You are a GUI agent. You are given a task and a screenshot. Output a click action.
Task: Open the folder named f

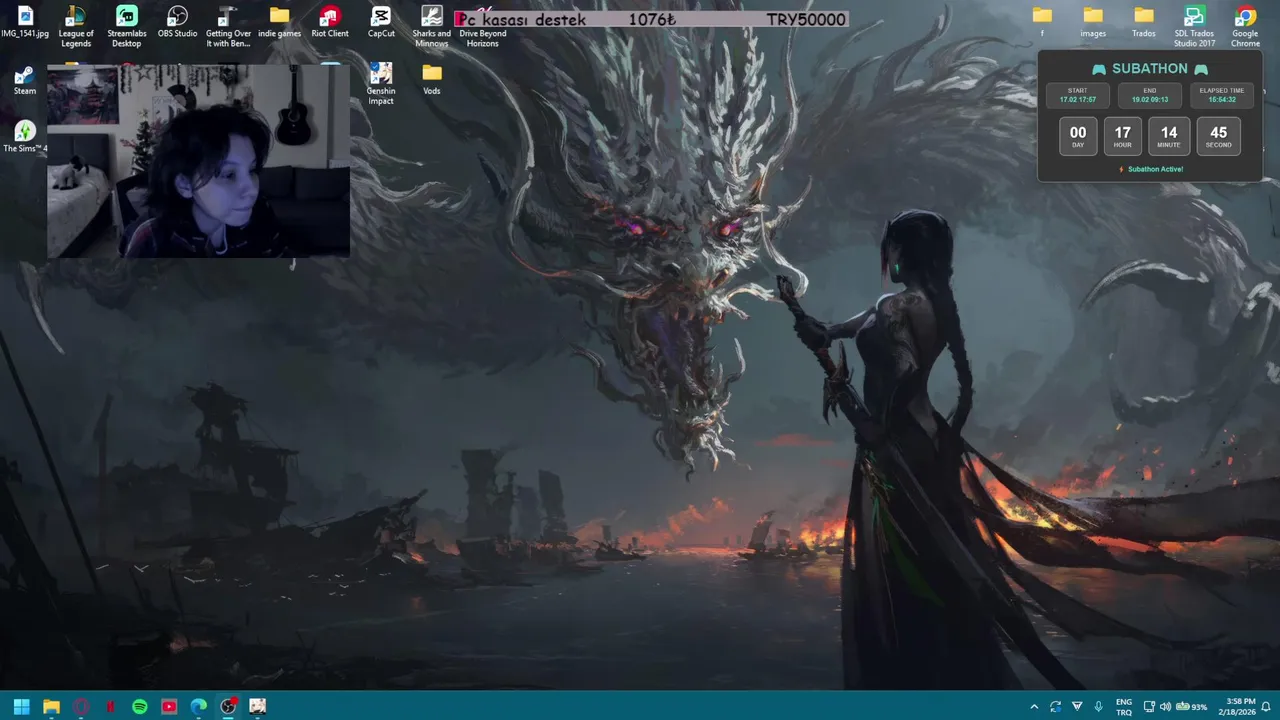pyautogui.click(x=1042, y=24)
